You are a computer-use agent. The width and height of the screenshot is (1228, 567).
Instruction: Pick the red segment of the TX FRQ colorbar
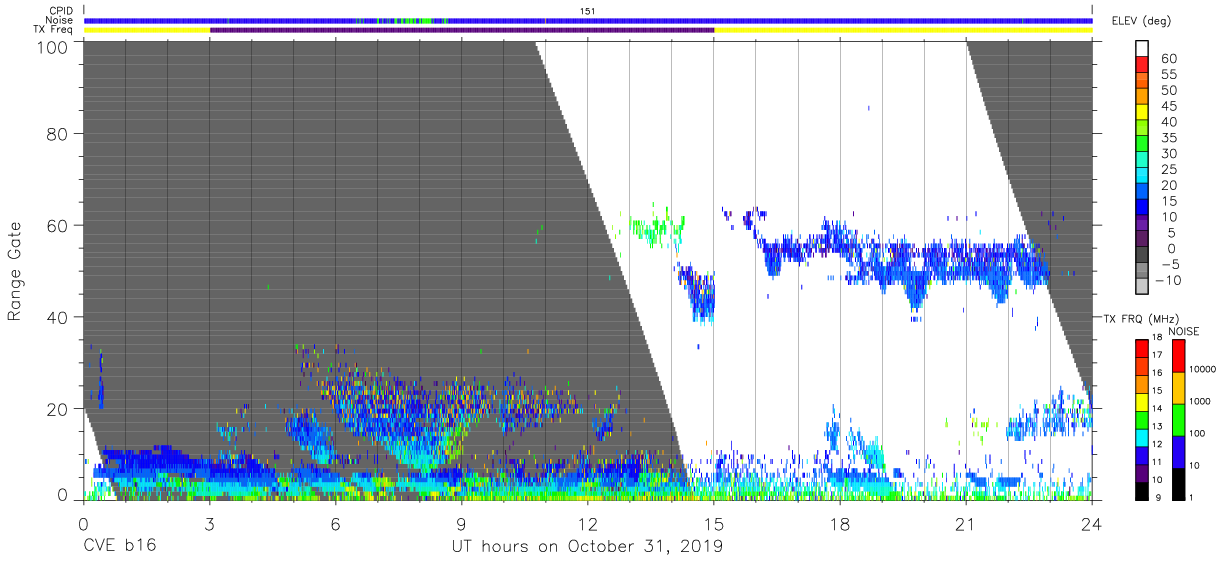[x=1142, y=348]
